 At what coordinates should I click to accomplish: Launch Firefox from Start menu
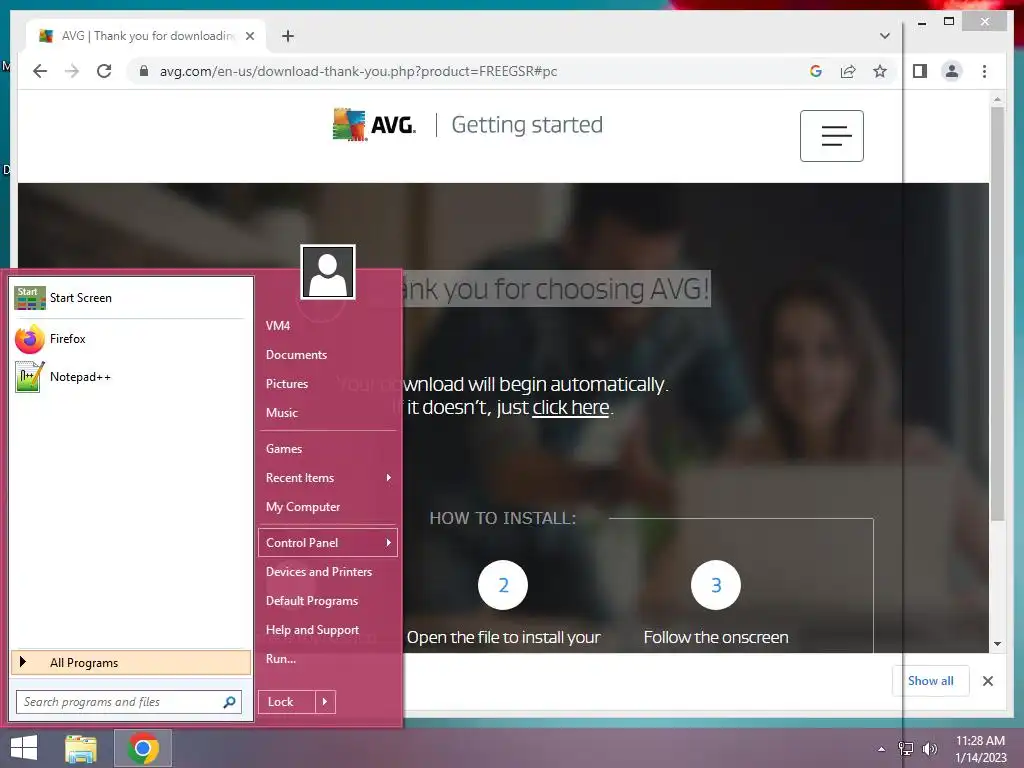pyautogui.click(x=129, y=339)
